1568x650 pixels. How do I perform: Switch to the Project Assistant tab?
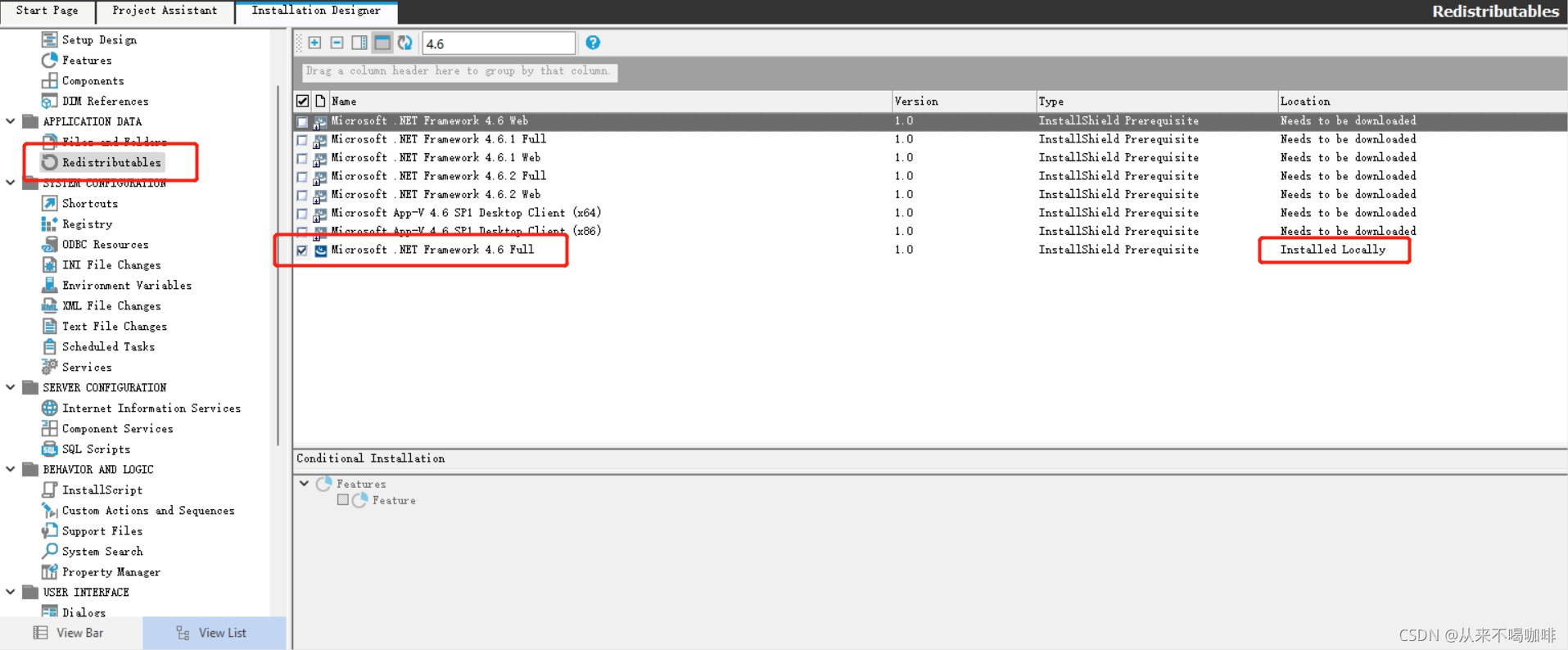click(165, 11)
